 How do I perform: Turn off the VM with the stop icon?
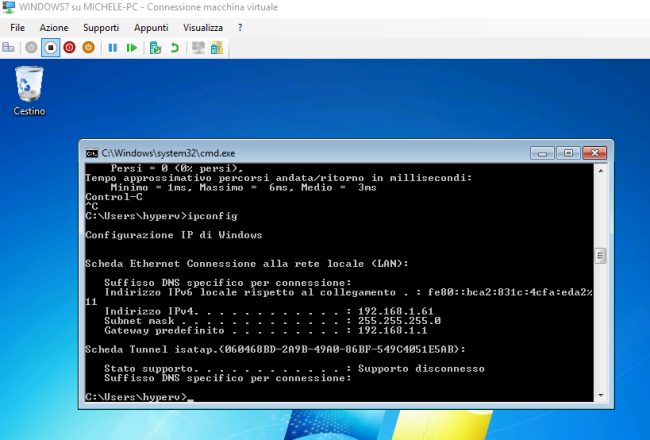pos(50,47)
